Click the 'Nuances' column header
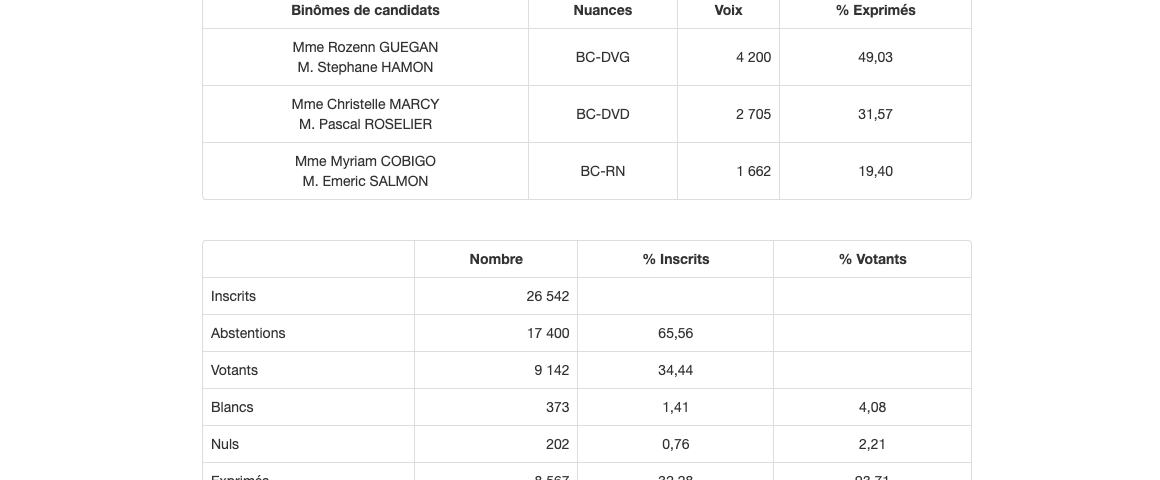Viewport: 1160px width, 480px height. [602, 10]
